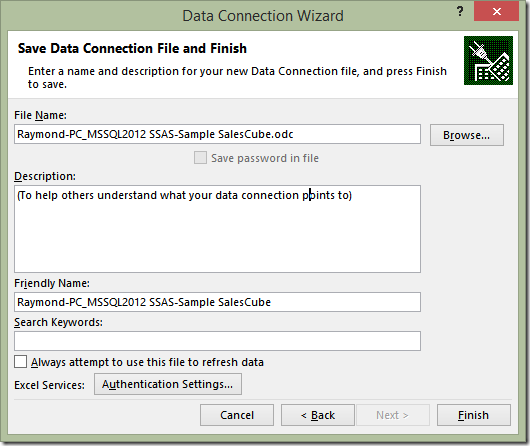Click the Search Keywords label

click(x=58, y=322)
